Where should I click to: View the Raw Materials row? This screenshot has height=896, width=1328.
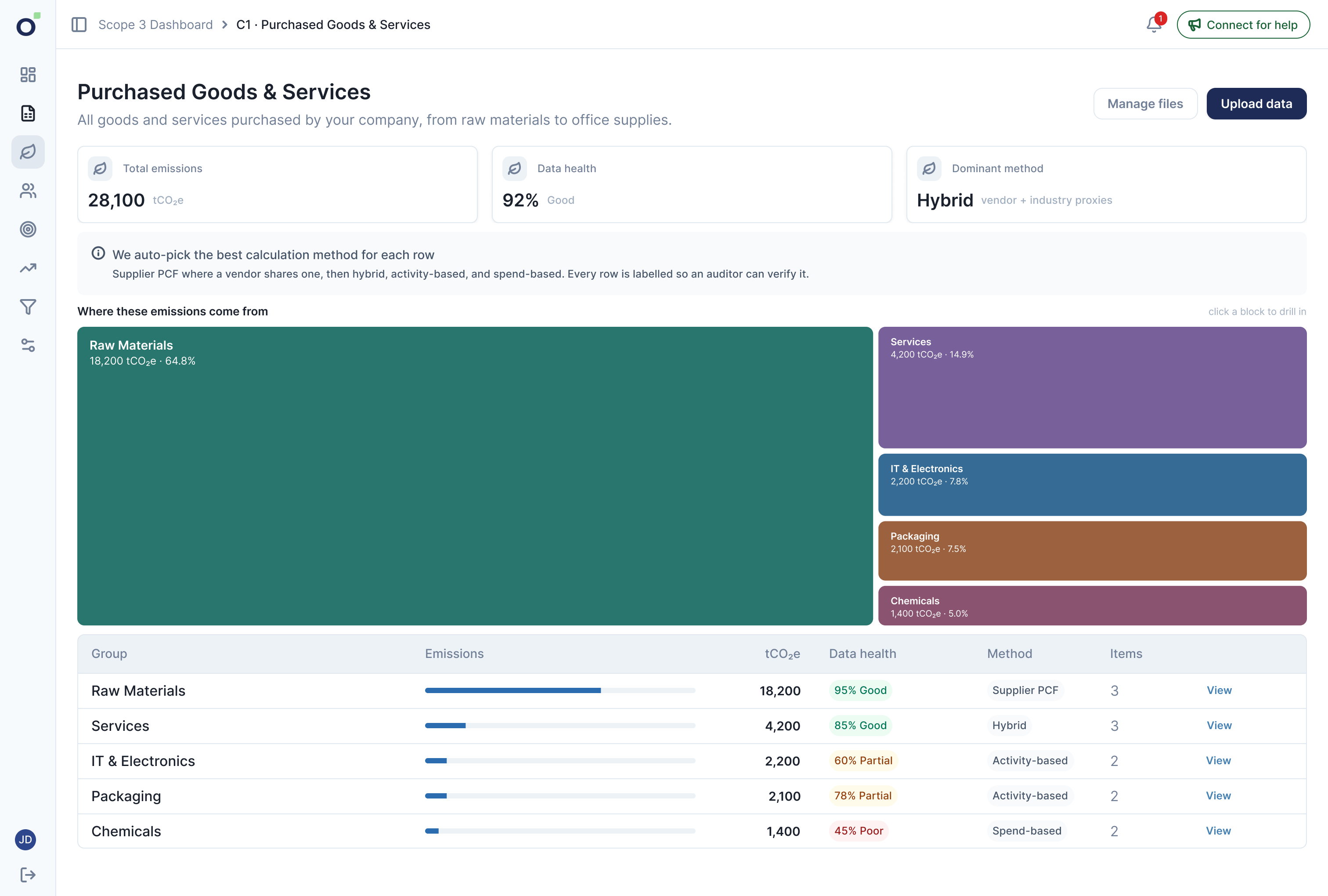[1219, 690]
